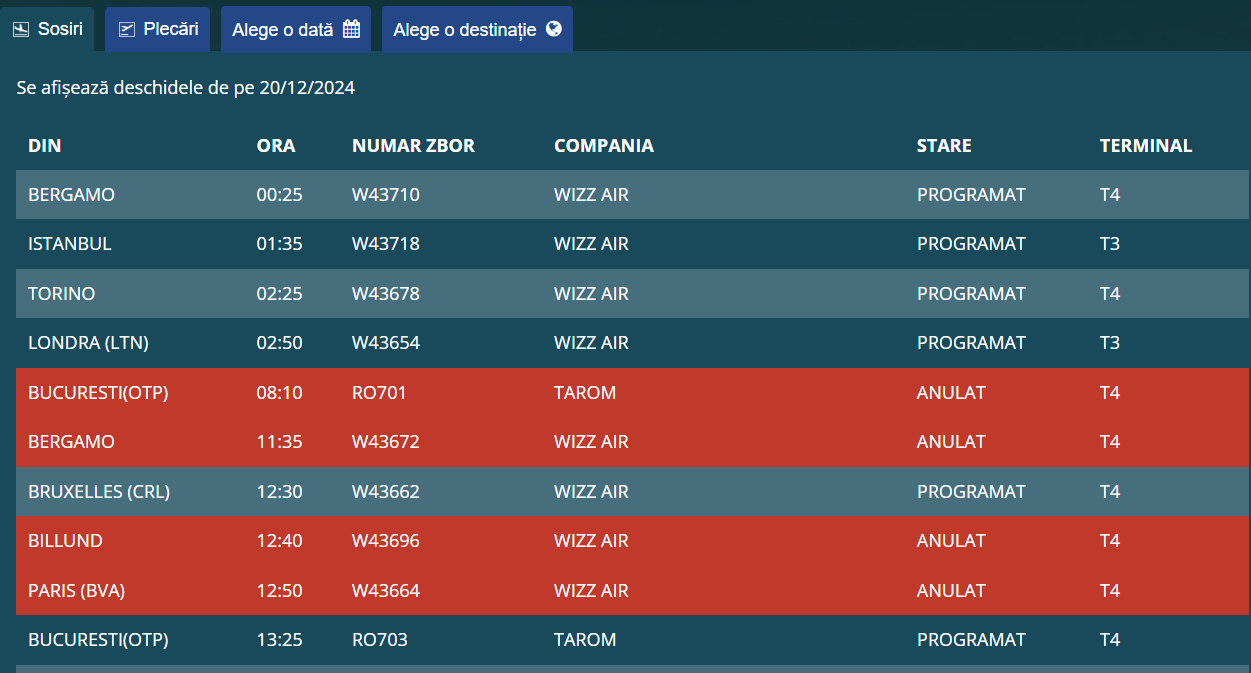The width and height of the screenshot is (1251, 673).
Task: Click the 01:35 arrival time
Action: (279, 244)
